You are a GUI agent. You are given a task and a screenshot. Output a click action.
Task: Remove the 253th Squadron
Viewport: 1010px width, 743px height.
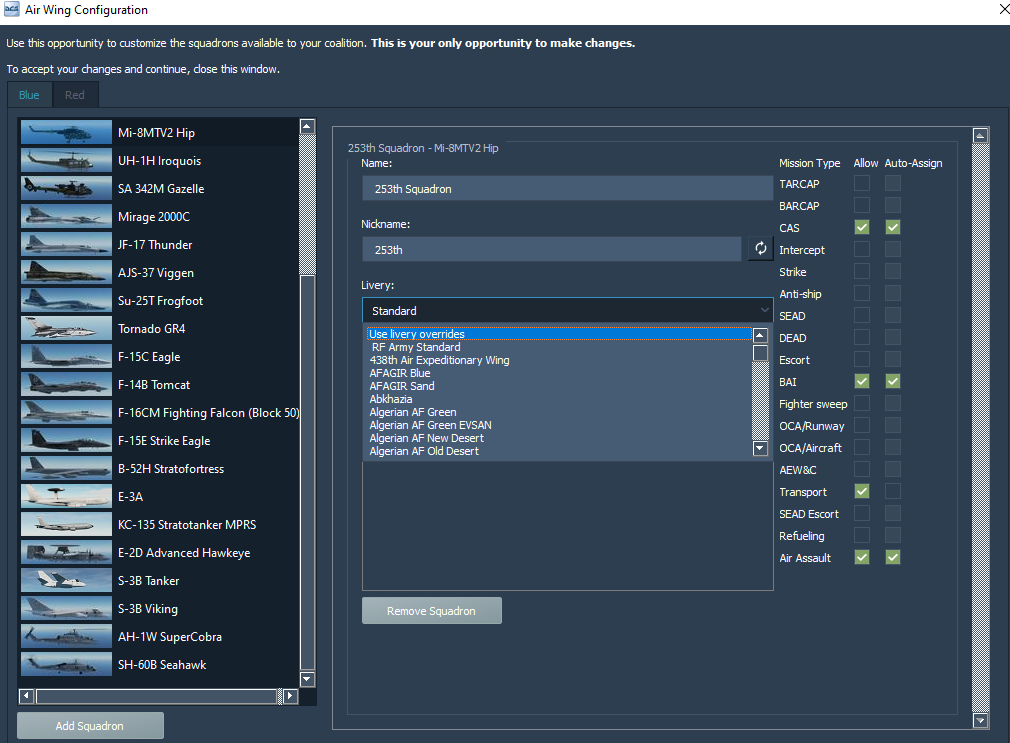coord(431,610)
